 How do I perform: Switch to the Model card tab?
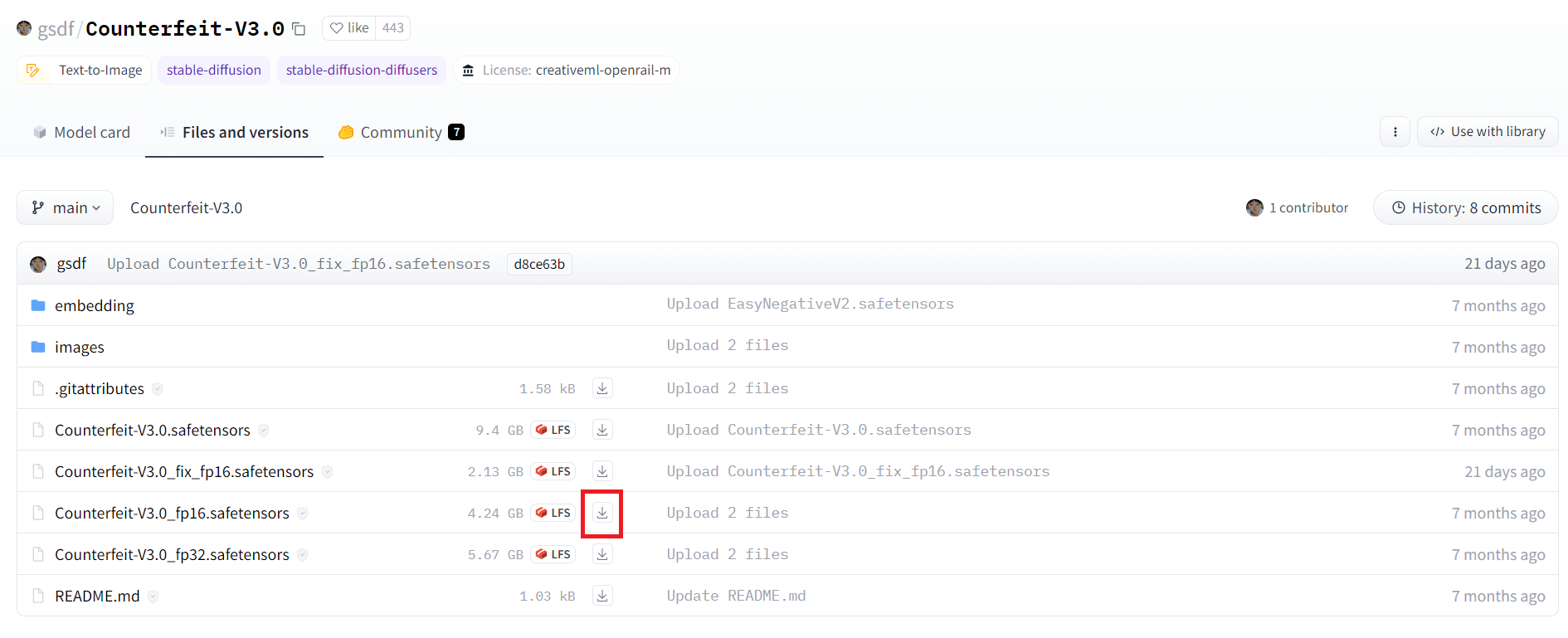pos(82,132)
